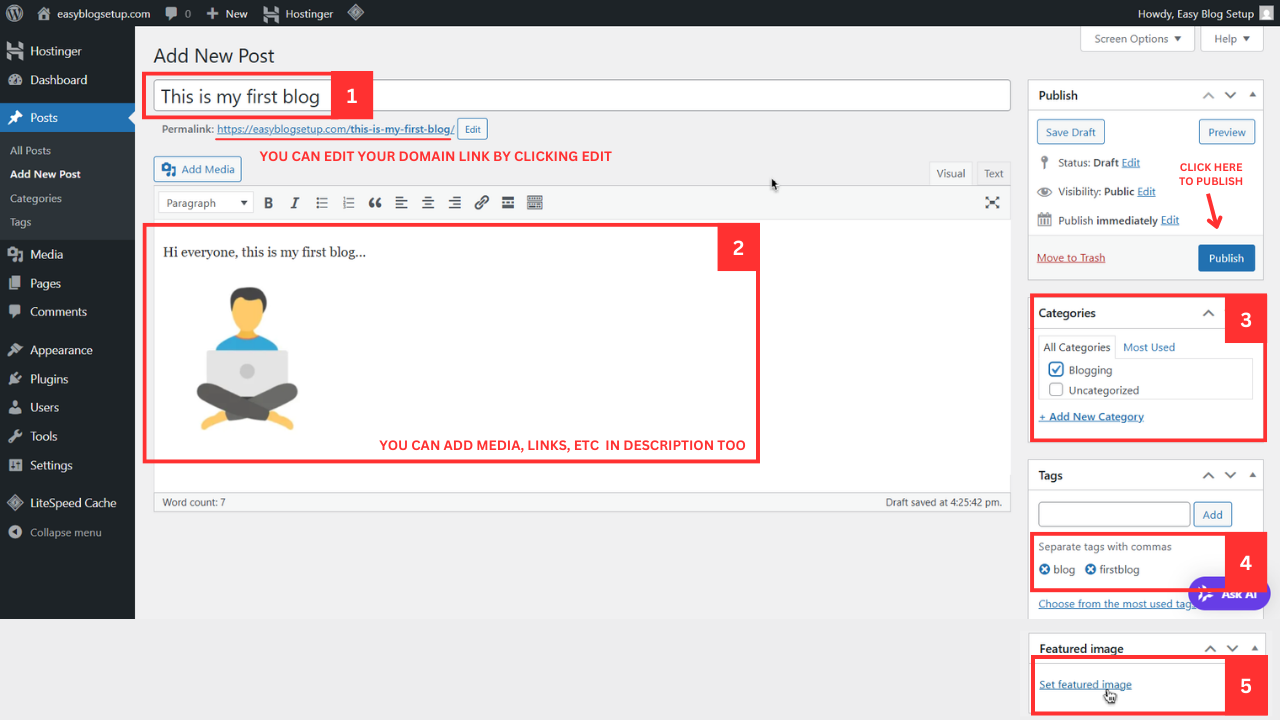Screen dimensions: 1280x720
Task: Open the permalink URL
Action: pos(335,129)
